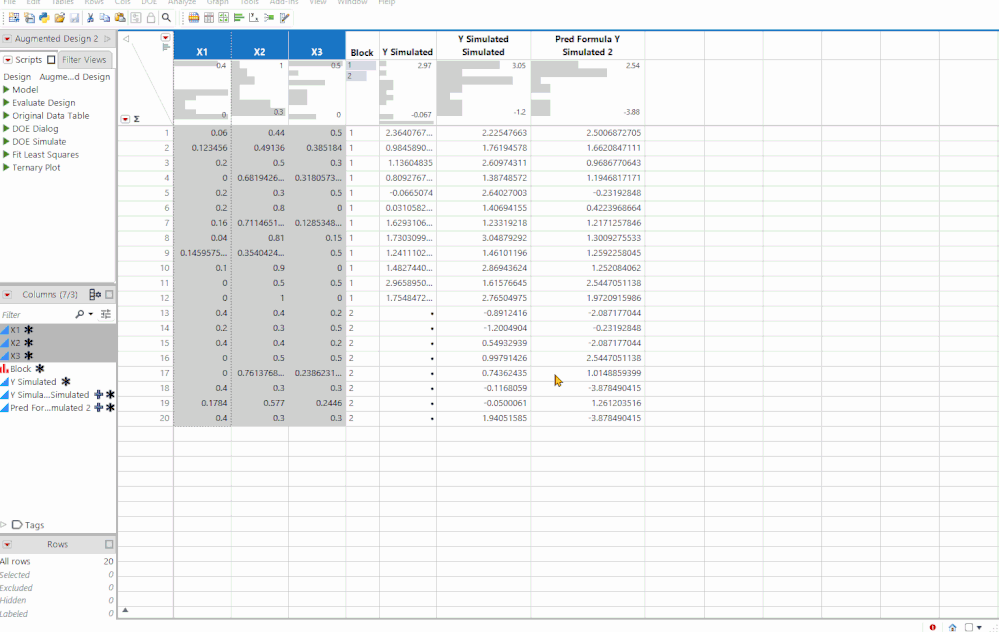Open the Rows panel red triangle menu
Image resolution: width=999 pixels, height=632 pixels.
pos(7,544)
